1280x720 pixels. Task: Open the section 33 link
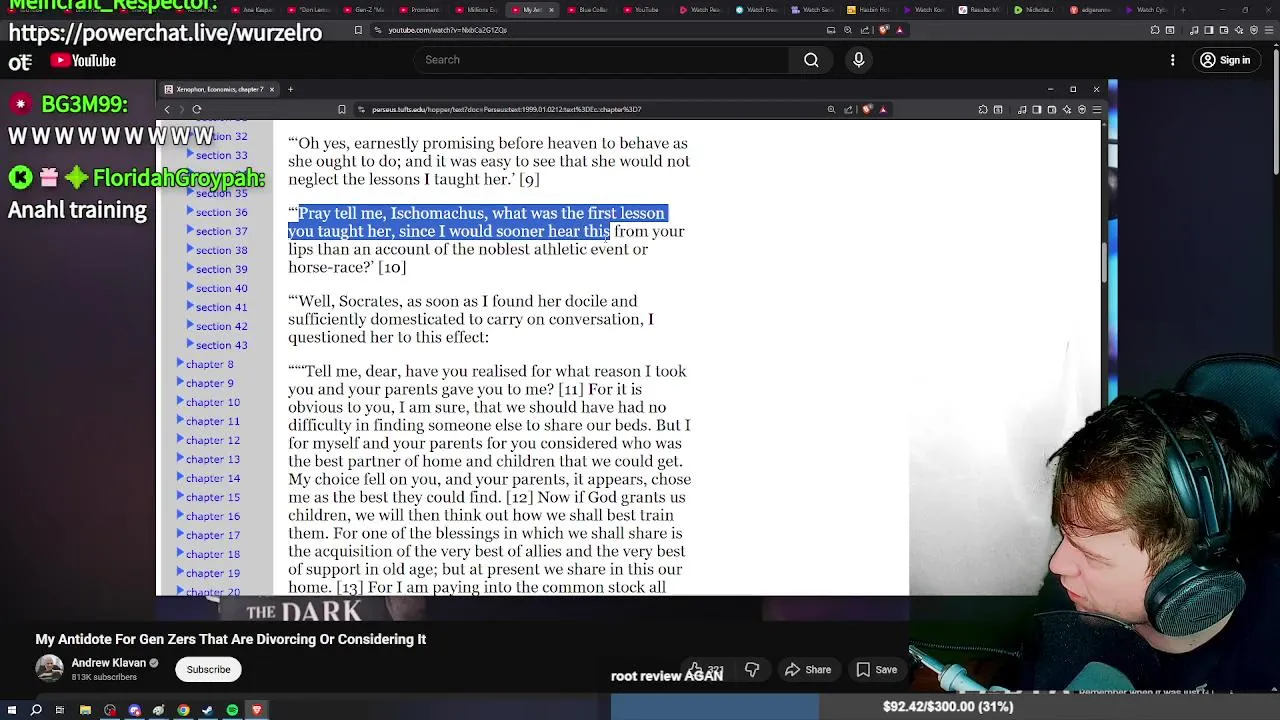coord(221,155)
